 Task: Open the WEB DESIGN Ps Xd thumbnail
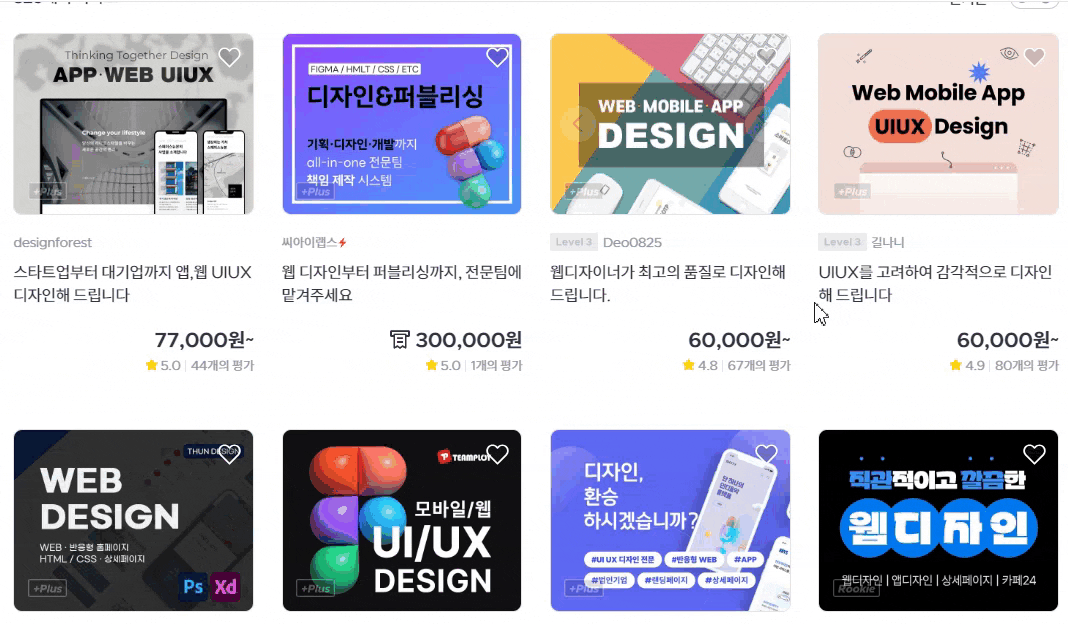[134, 520]
